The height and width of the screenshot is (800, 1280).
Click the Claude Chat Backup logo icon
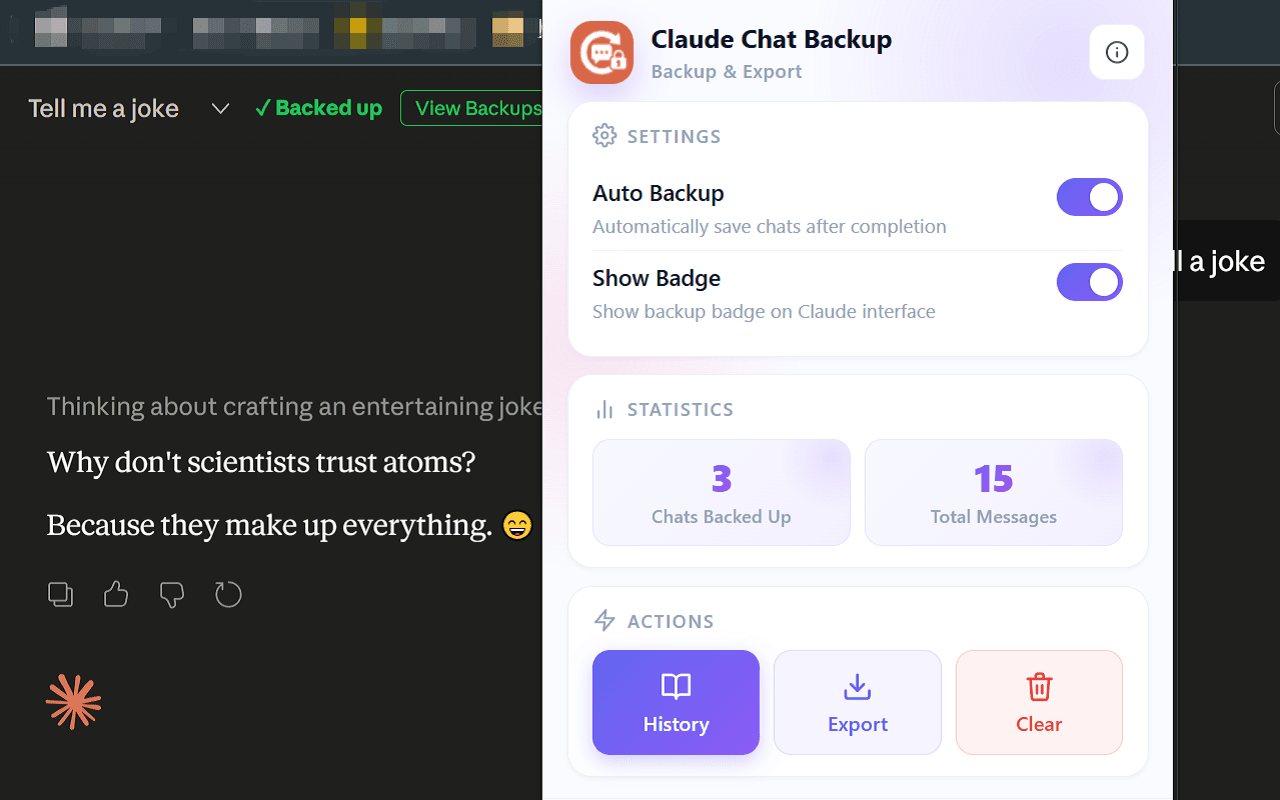click(602, 52)
